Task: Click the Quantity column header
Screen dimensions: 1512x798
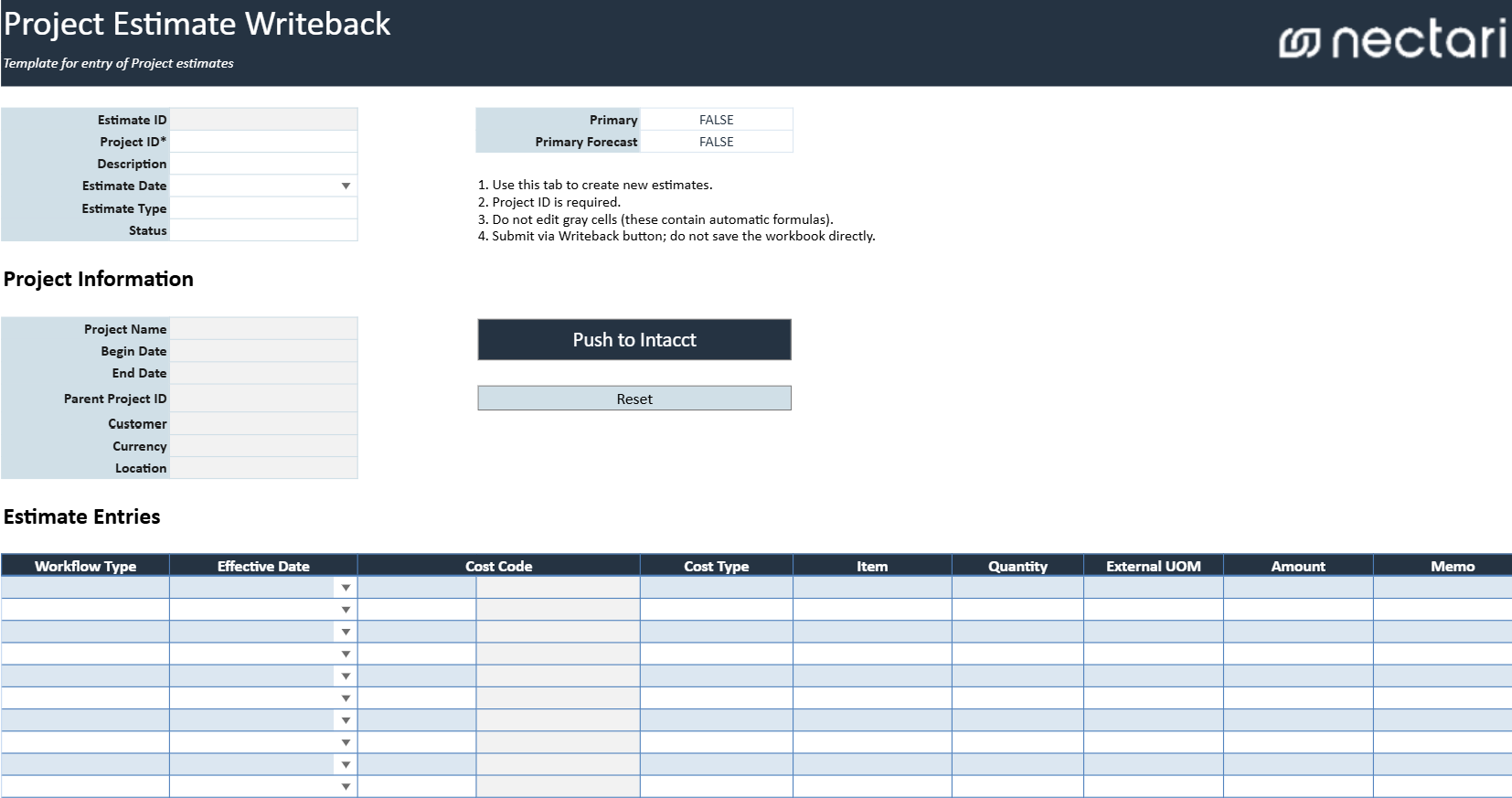Action: coord(1017,566)
